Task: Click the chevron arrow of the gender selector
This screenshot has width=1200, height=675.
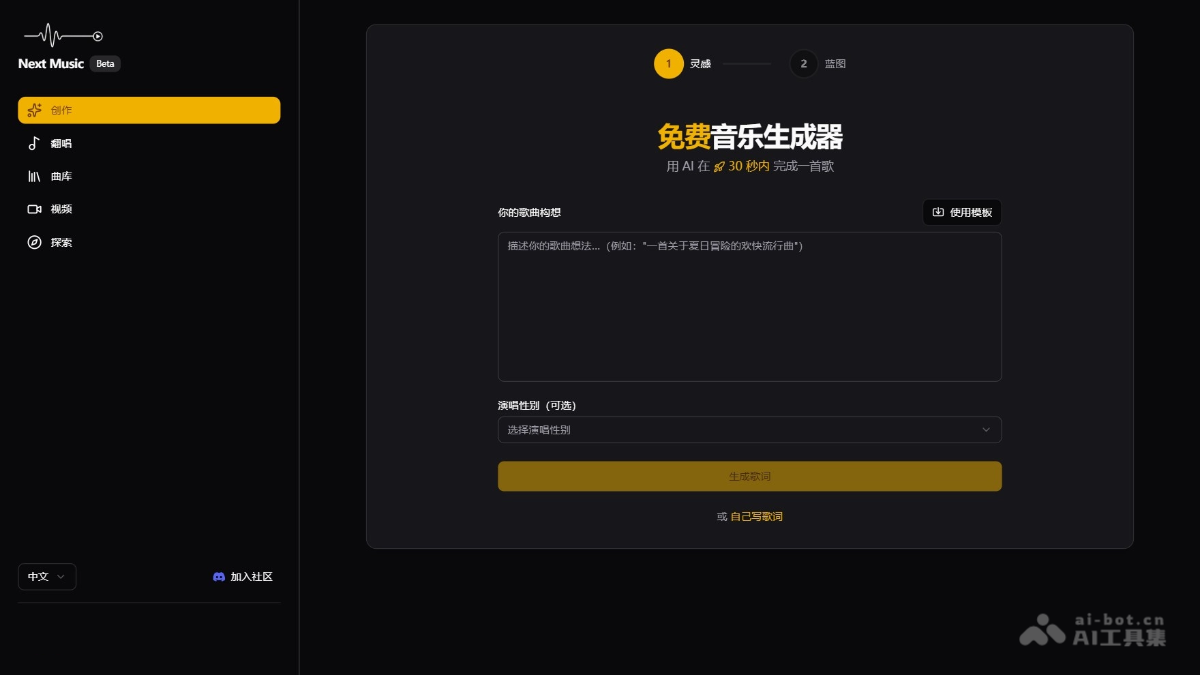Action: click(x=986, y=430)
